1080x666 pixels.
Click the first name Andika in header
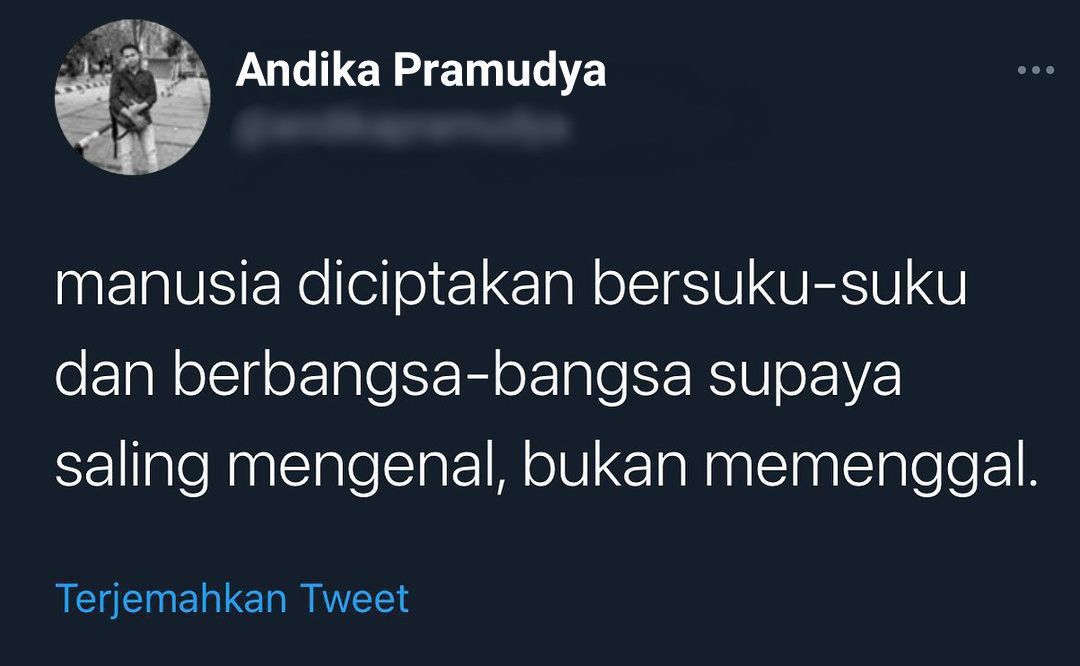[308, 69]
